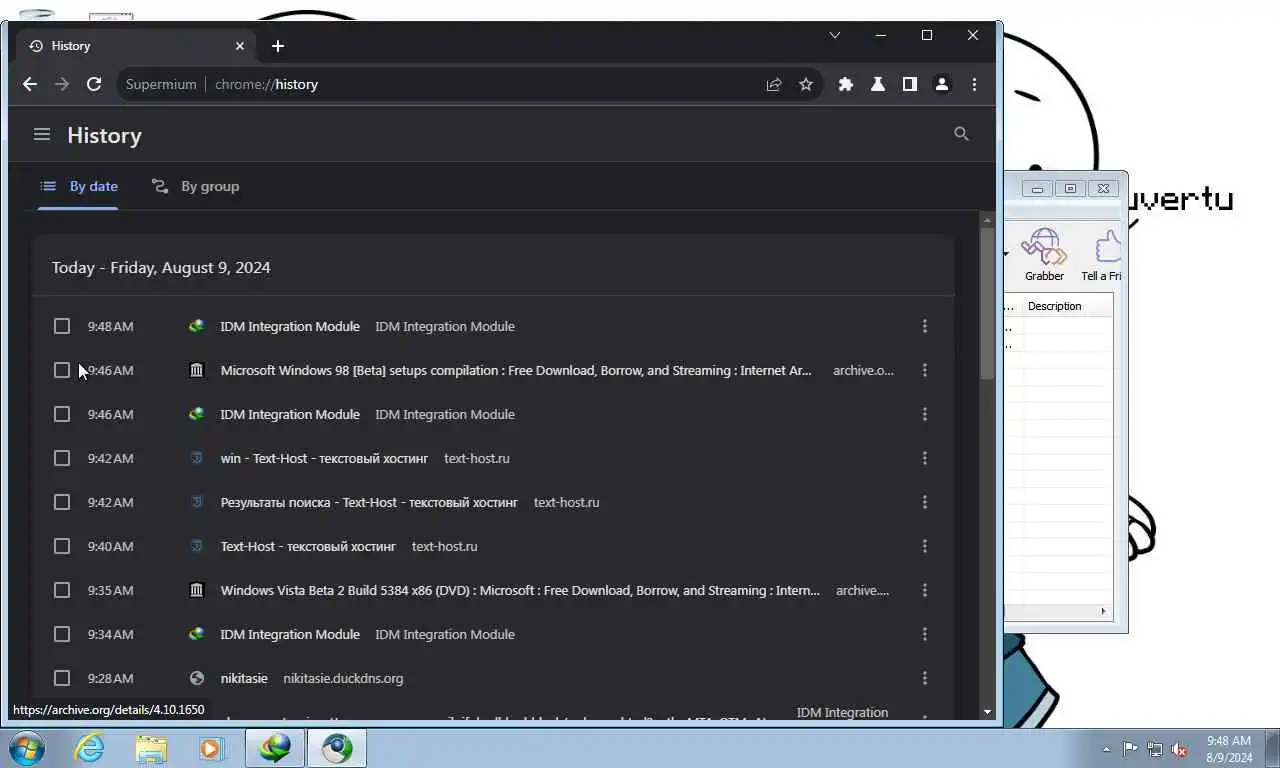
Task: Show hidden tray icons arrow
Action: 1106,749
